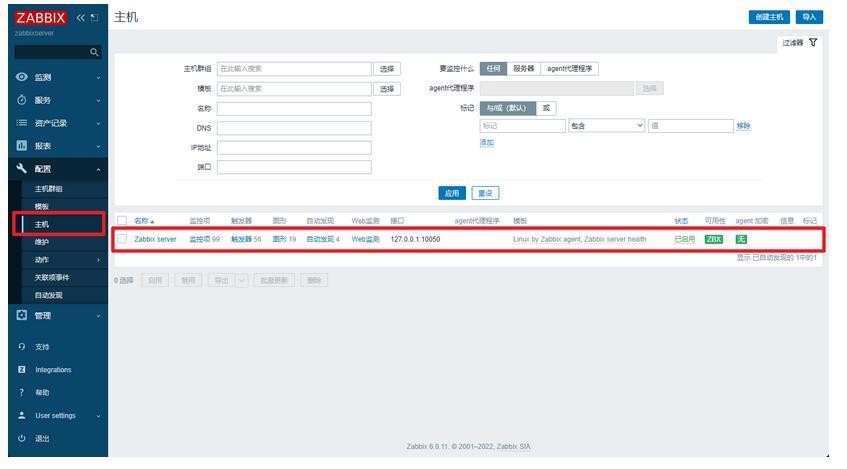Click the 已启用 status link
847x469 pixels.
(x=684, y=239)
